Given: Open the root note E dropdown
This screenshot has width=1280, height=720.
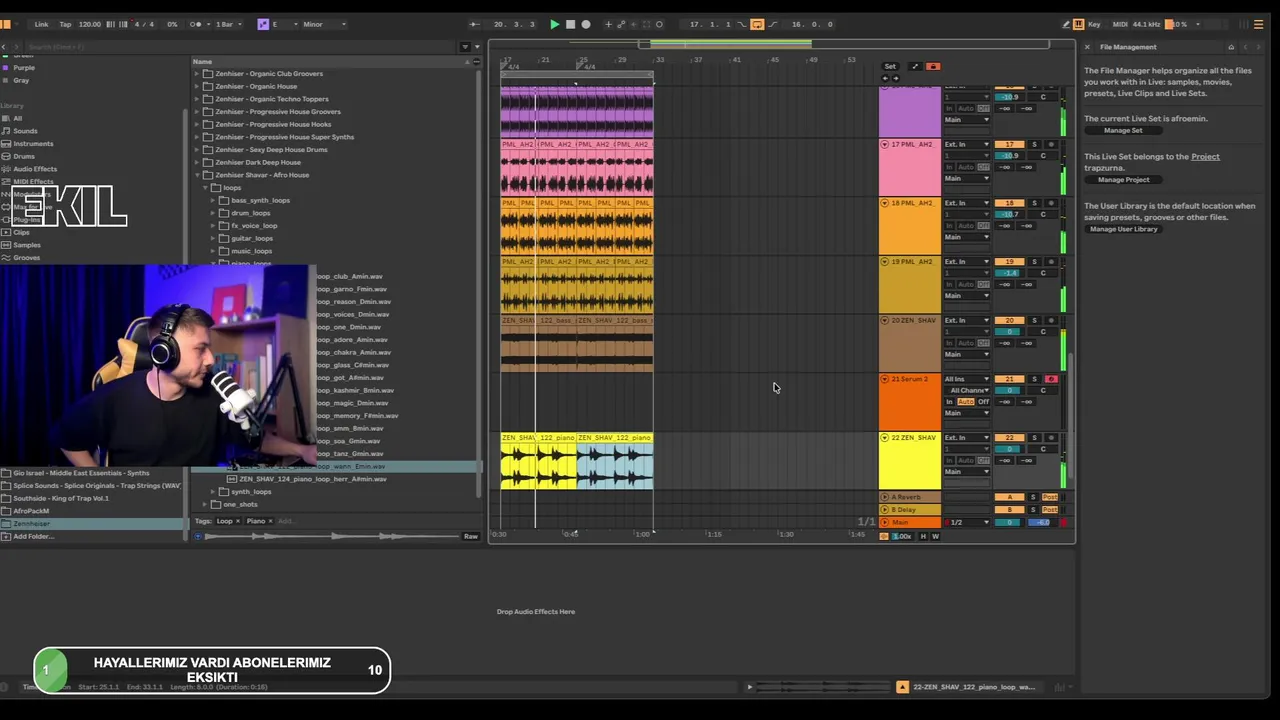Looking at the screenshot, I should pos(283,24).
